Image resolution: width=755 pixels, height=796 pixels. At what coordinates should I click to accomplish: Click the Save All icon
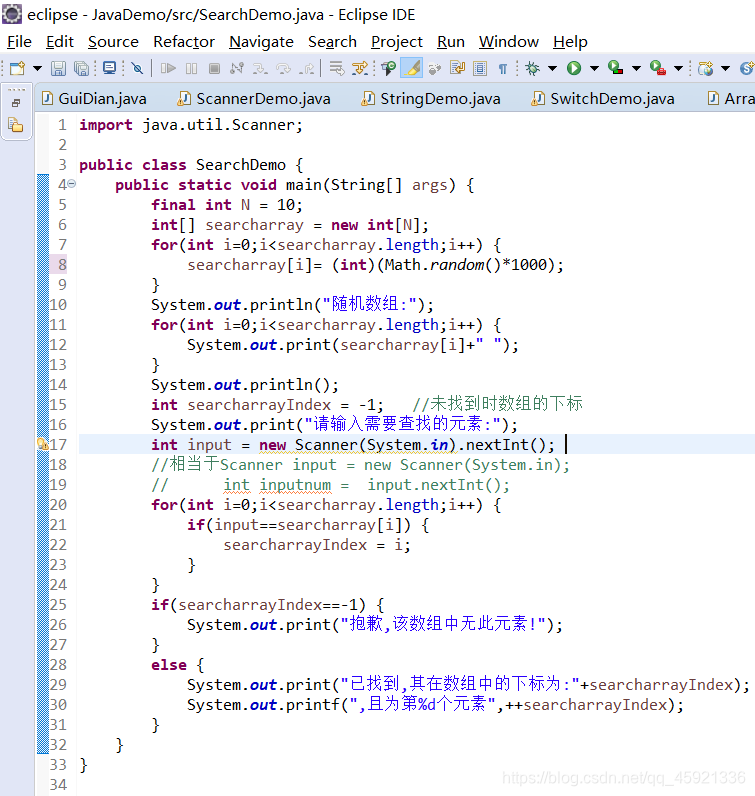click(x=81, y=68)
